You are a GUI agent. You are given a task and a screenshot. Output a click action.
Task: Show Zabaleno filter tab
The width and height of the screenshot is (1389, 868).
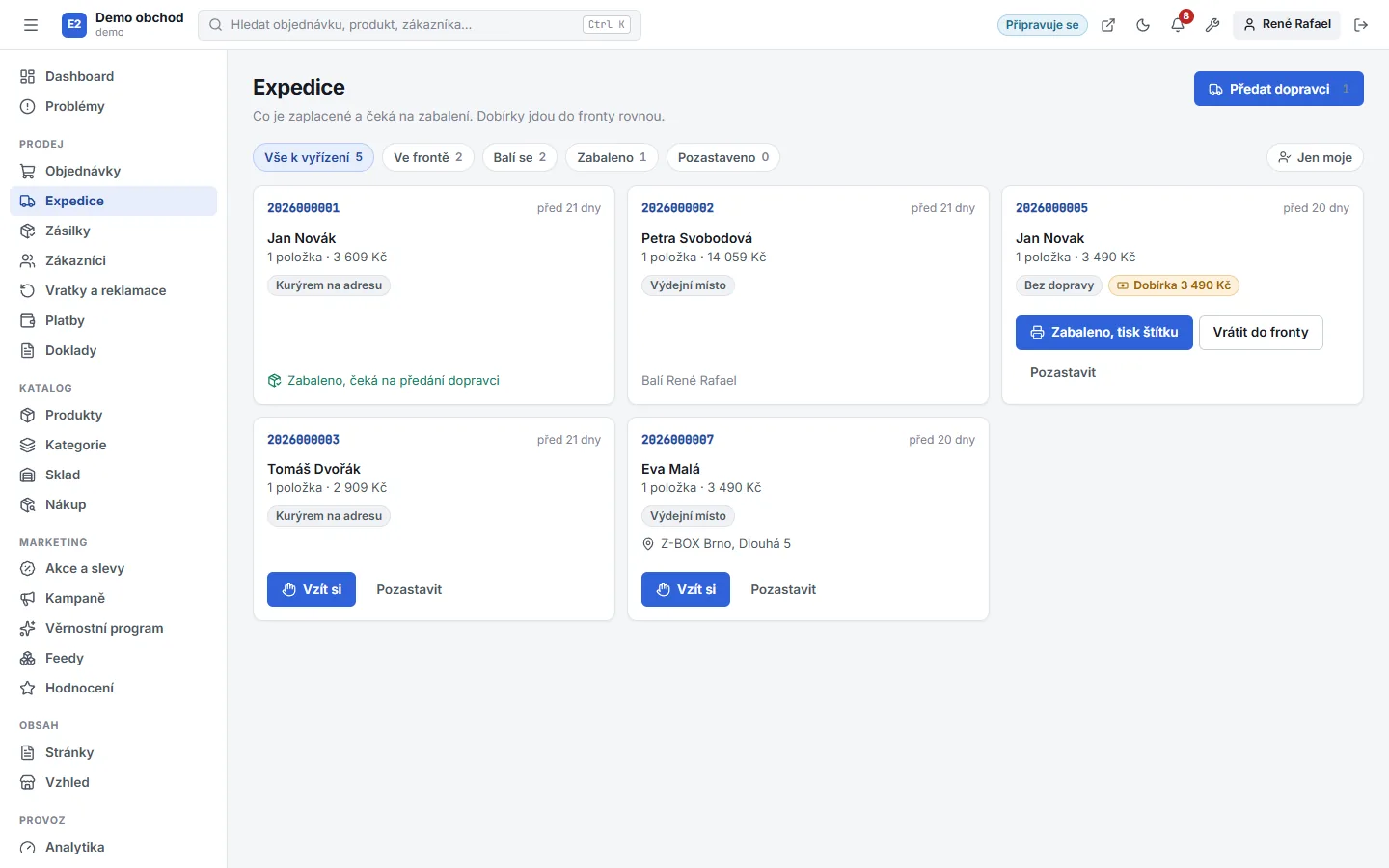coord(612,157)
